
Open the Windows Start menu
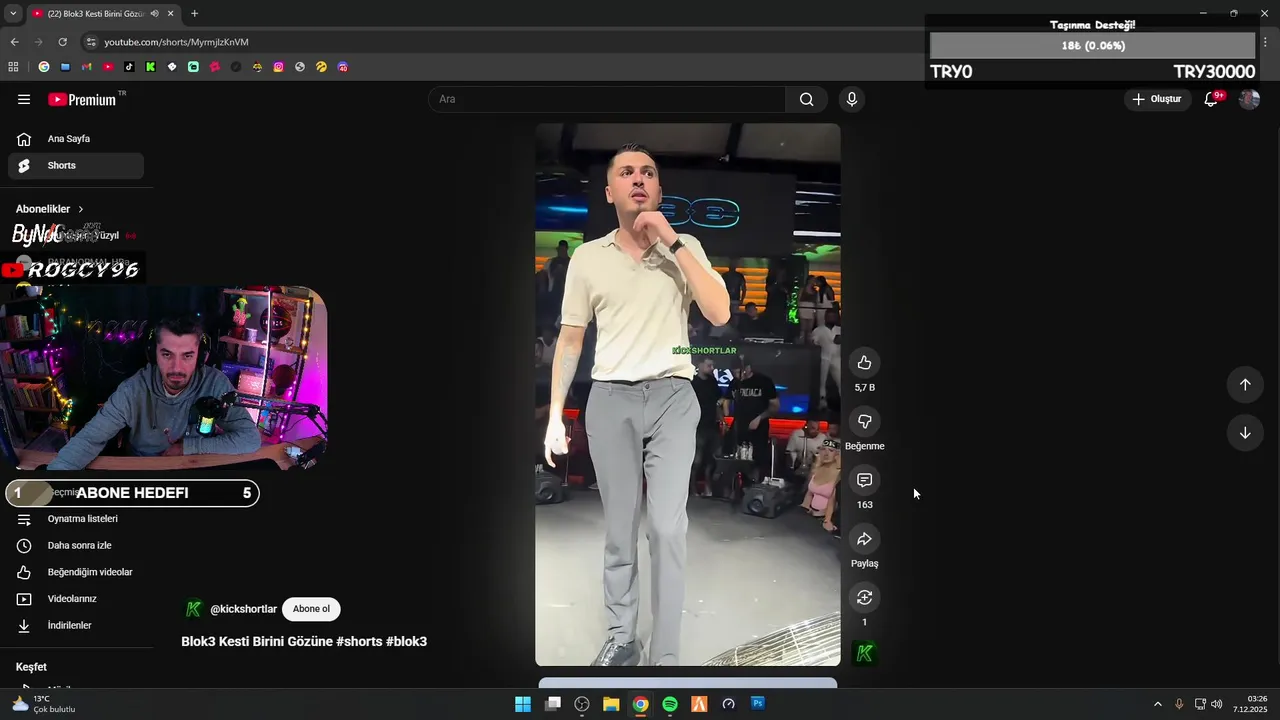point(523,704)
